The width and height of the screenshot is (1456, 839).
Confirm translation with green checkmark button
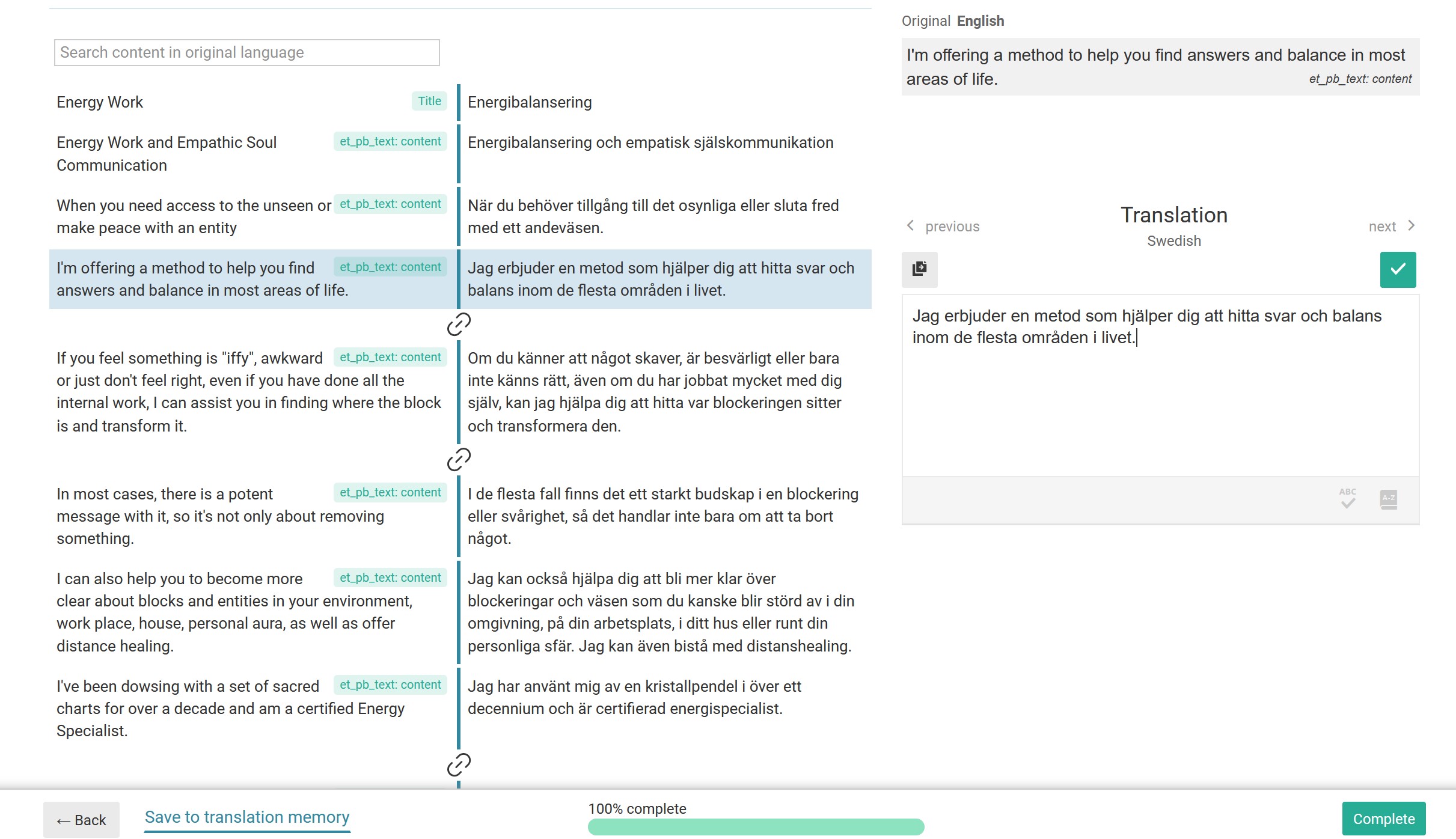click(1397, 269)
